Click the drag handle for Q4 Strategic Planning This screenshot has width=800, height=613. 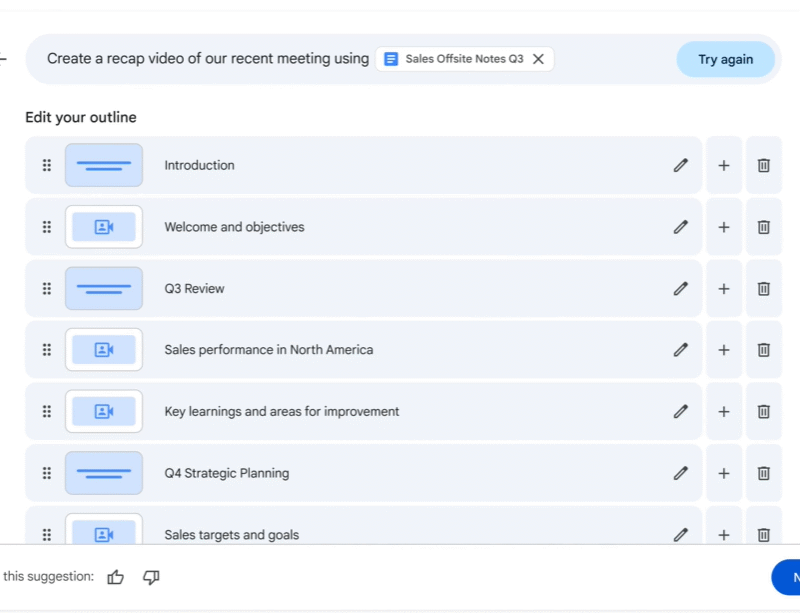[46, 473]
